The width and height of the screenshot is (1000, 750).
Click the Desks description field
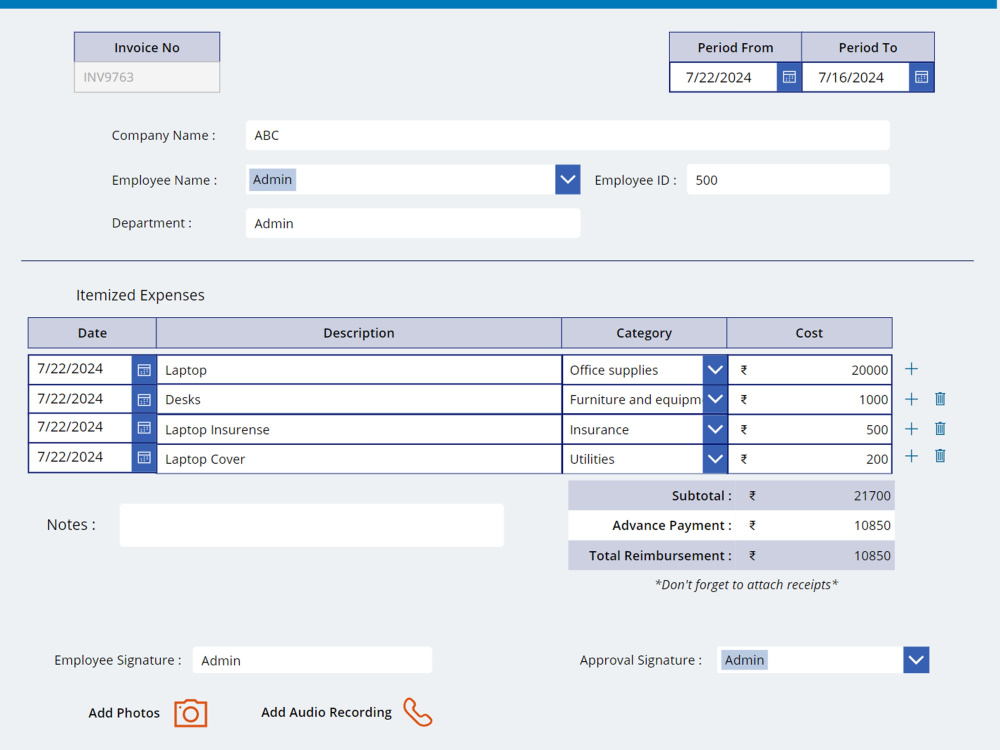(x=359, y=399)
